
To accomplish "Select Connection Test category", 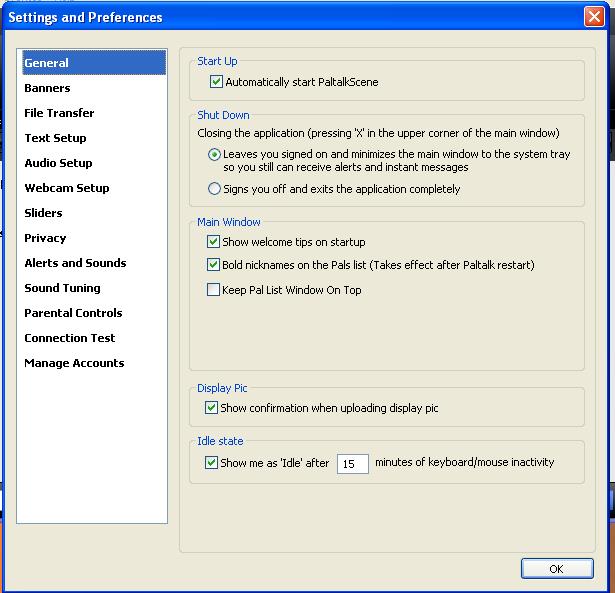I will 70,338.
